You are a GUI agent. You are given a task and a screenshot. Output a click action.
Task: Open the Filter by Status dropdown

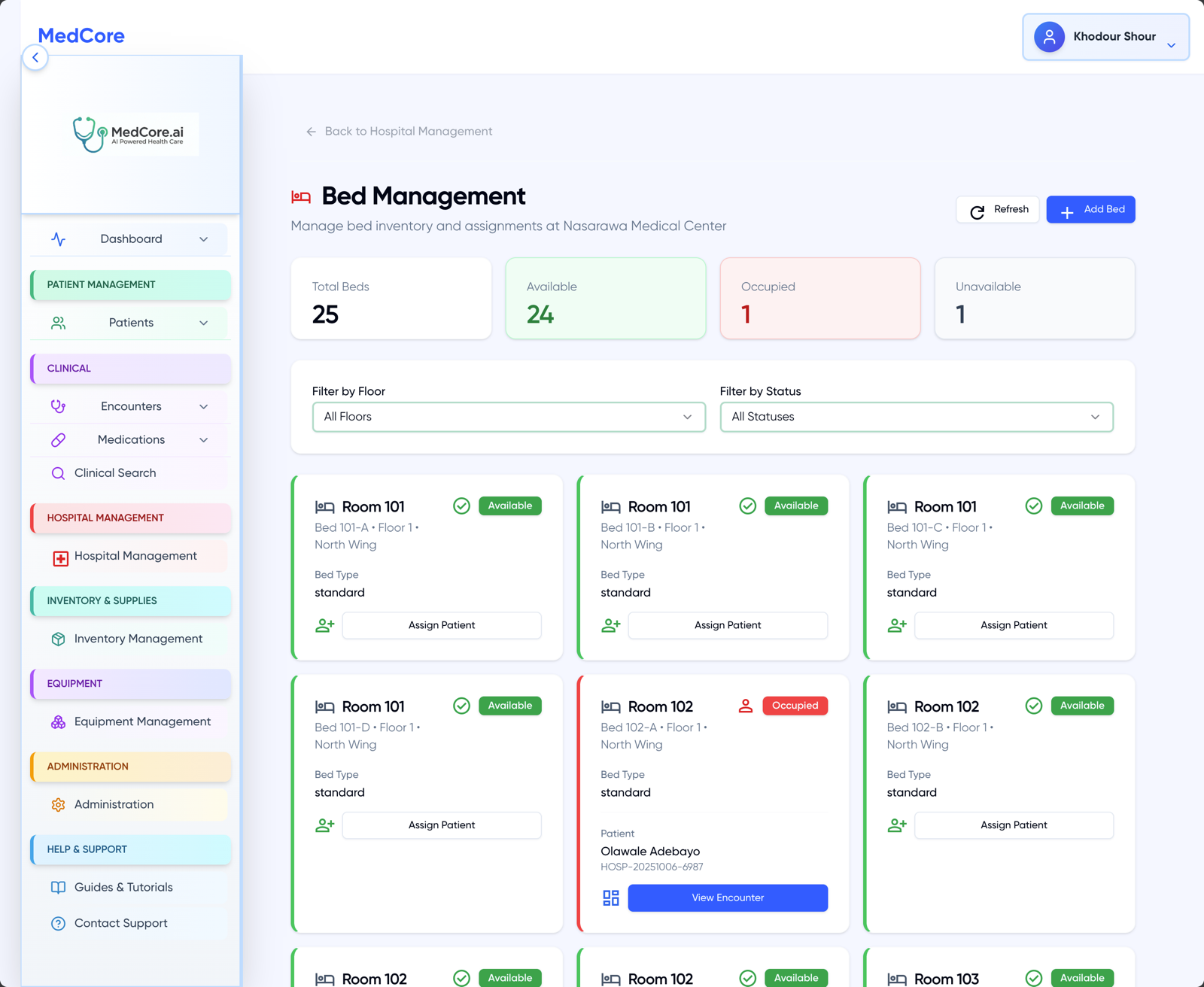click(915, 417)
